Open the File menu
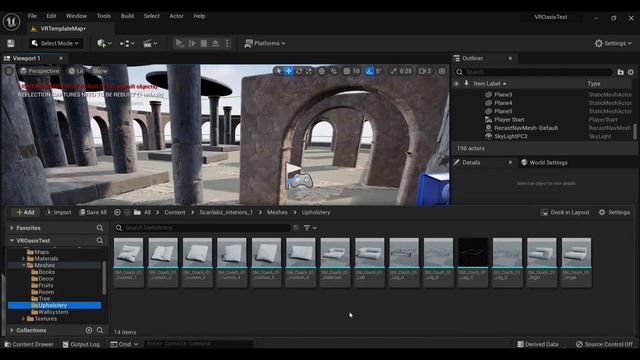This screenshot has height=360, width=640. point(32,16)
